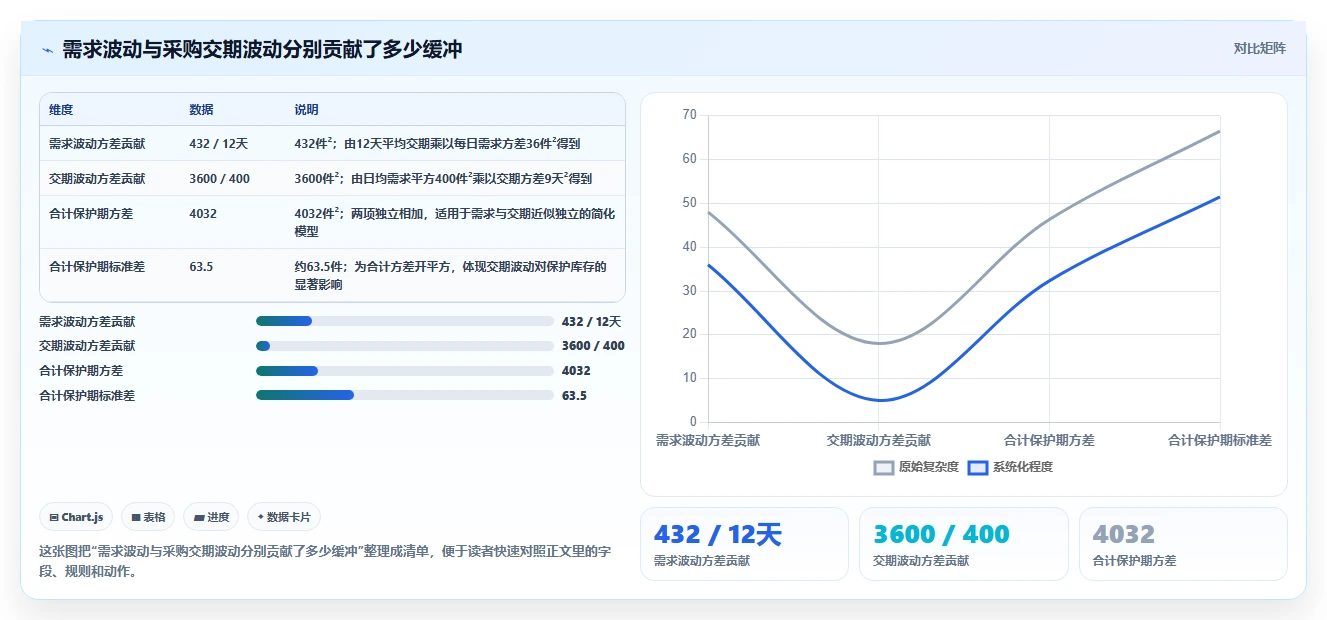Open the 4032 data card
The width and height of the screenshot is (1327, 620).
(1183, 544)
